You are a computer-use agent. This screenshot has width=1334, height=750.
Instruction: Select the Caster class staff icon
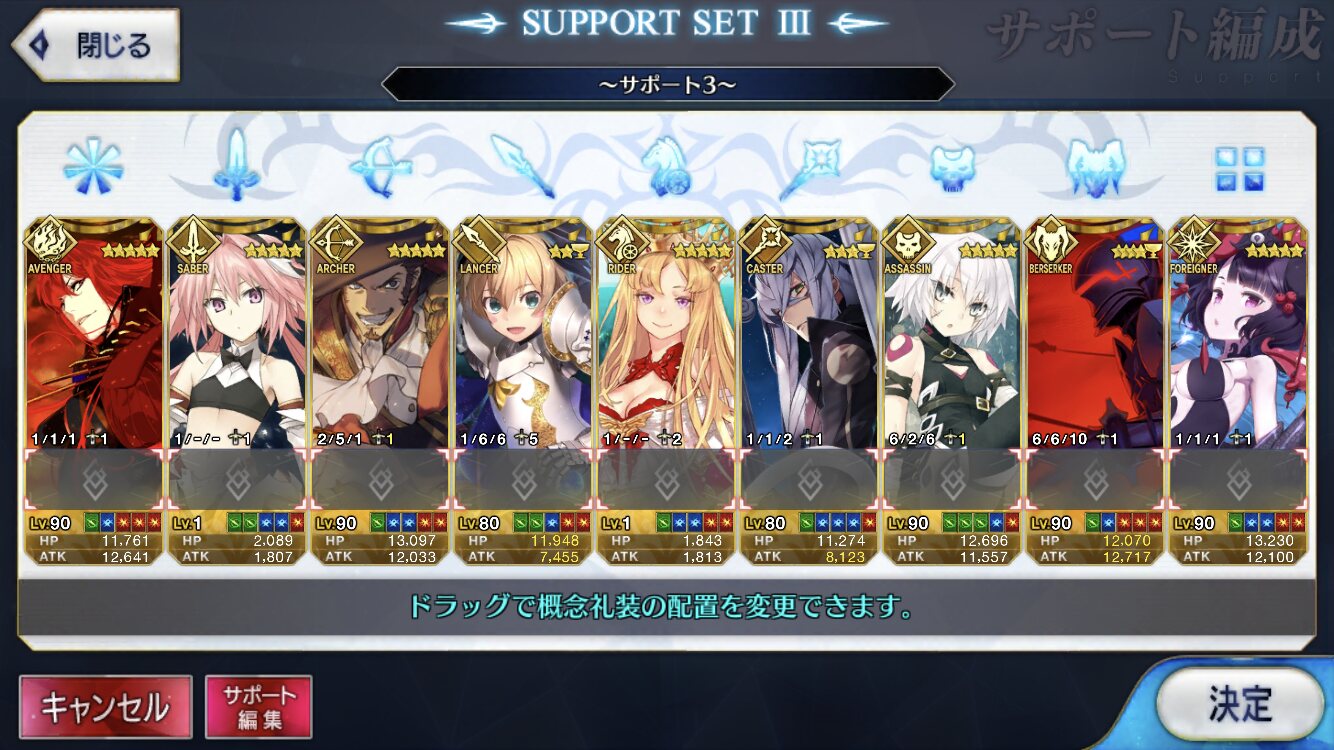pyautogui.click(x=809, y=166)
